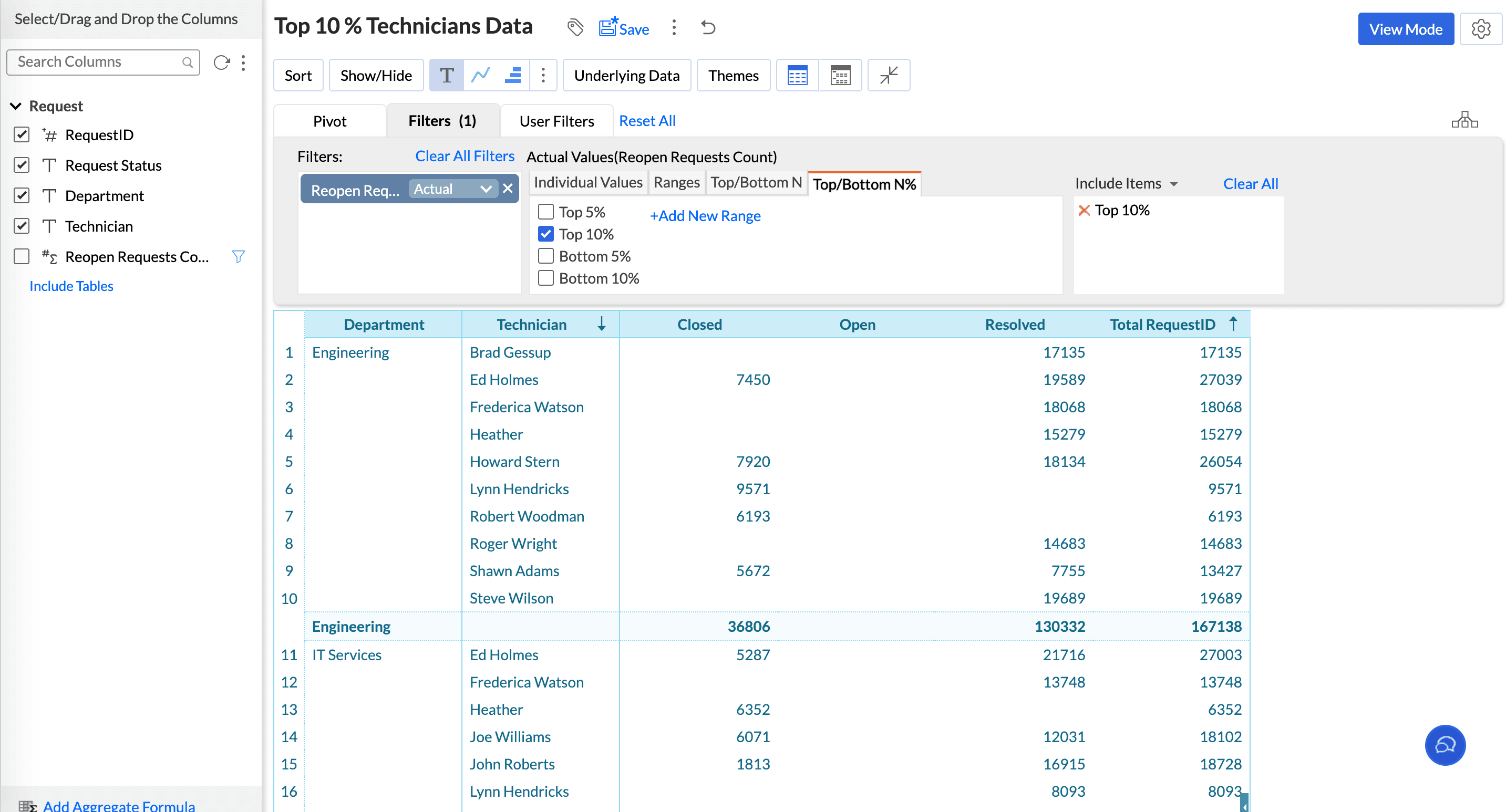Switch to the User Filters tab

(x=556, y=121)
